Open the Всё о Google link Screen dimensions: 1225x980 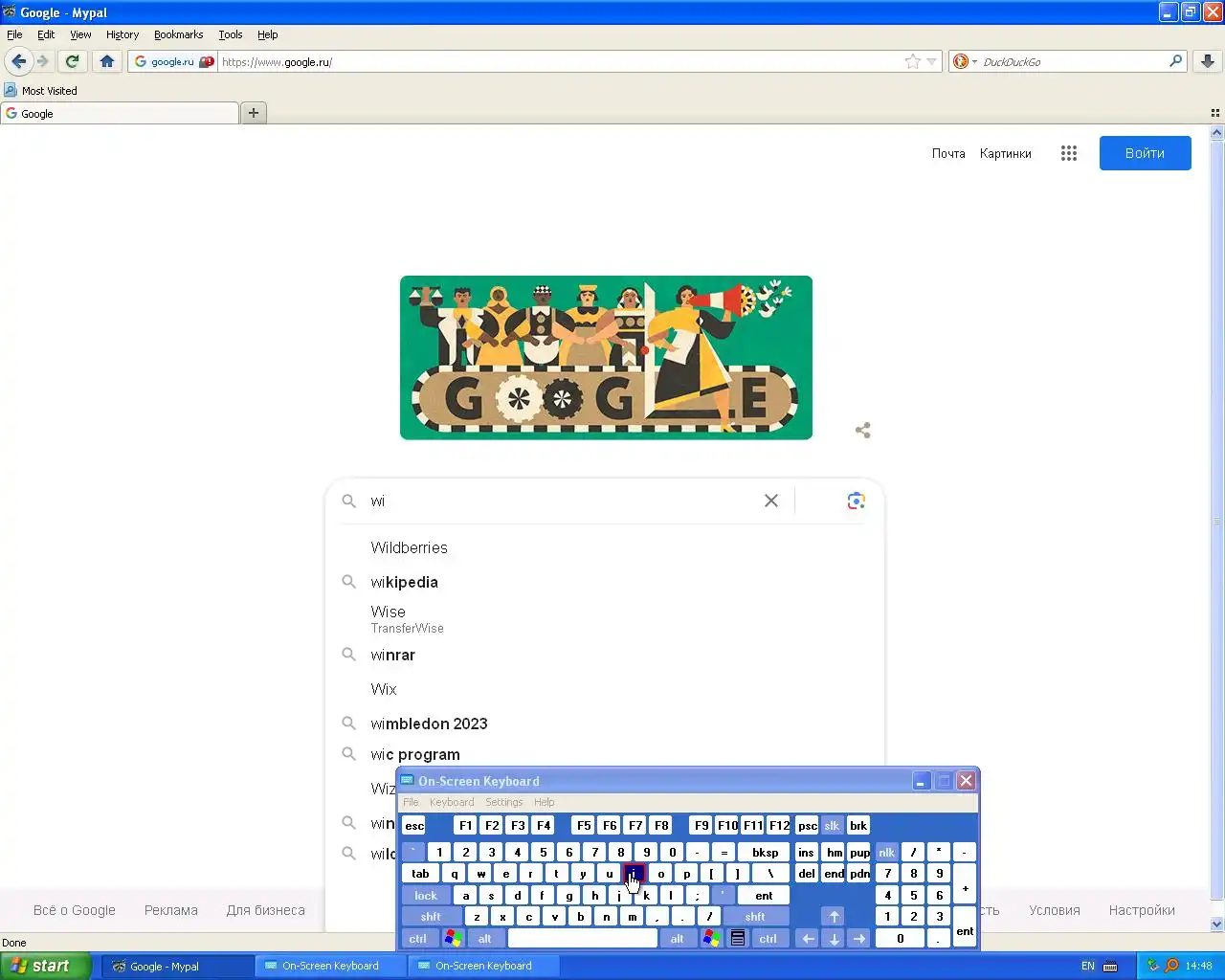[75, 910]
